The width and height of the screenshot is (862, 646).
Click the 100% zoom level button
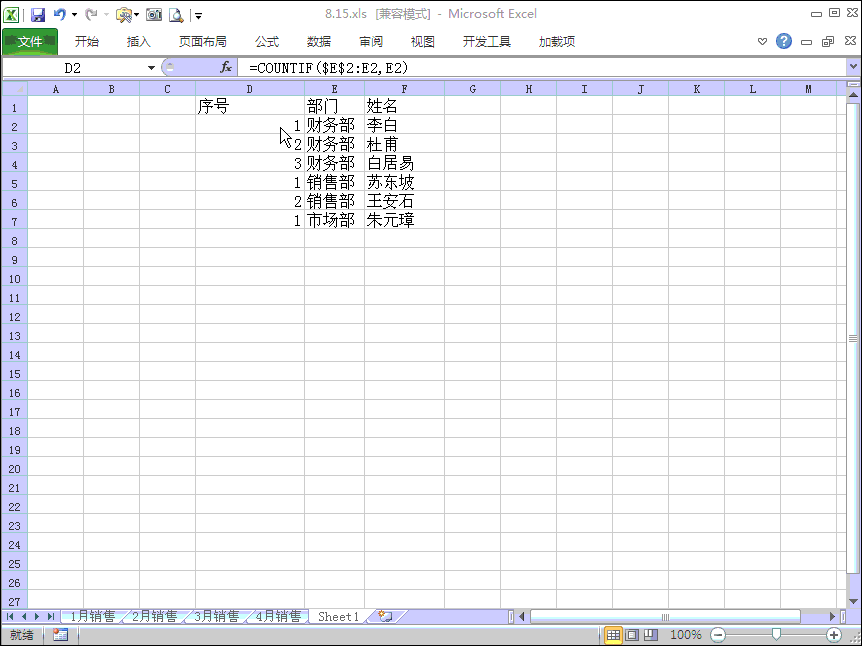[x=686, y=635]
